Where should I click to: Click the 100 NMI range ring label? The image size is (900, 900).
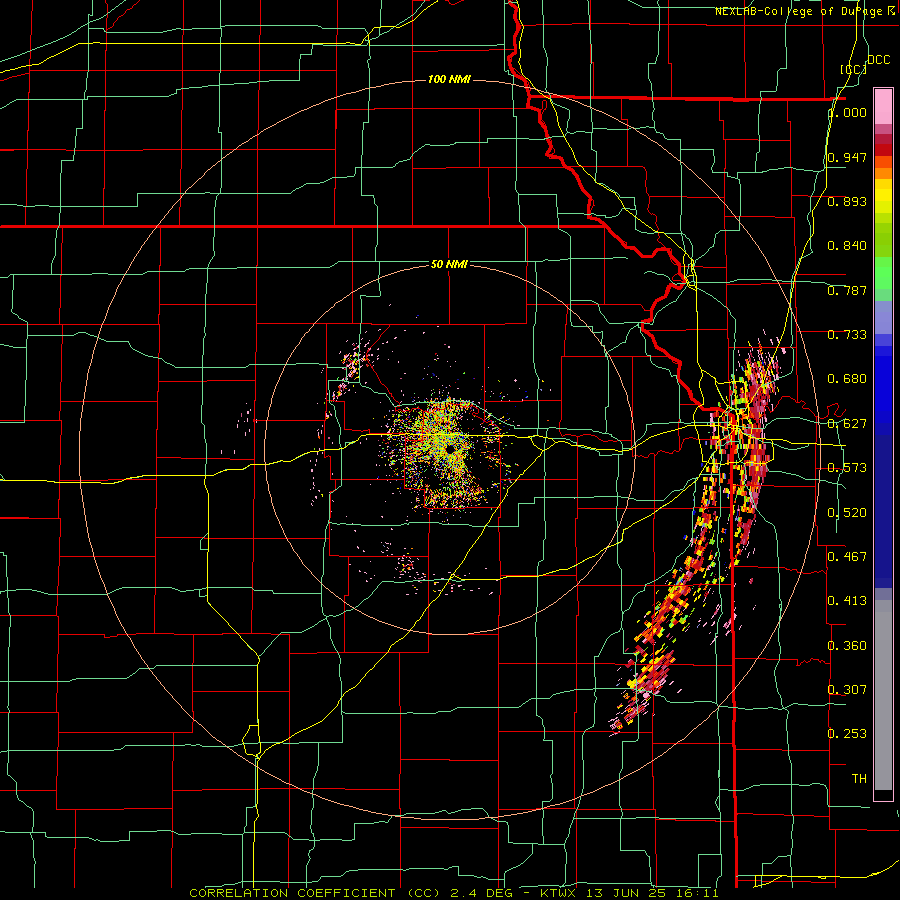[x=449, y=79]
